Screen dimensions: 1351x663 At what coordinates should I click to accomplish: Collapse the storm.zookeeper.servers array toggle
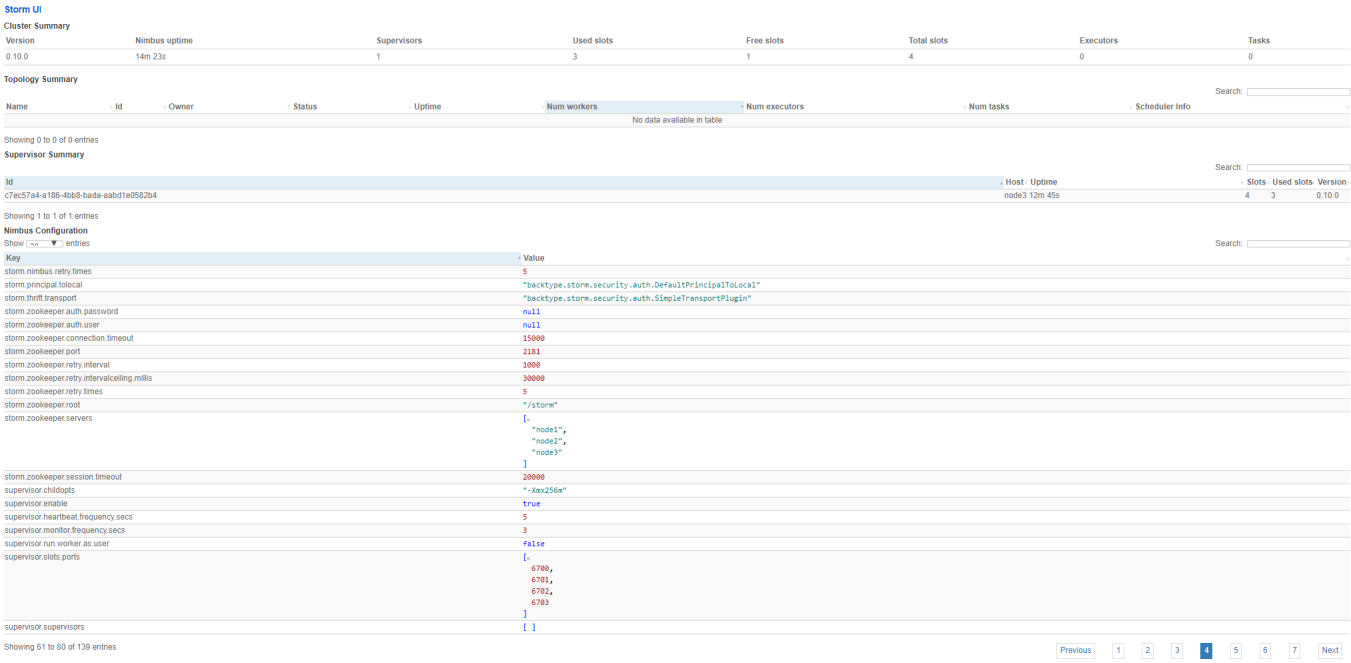[528, 419]
